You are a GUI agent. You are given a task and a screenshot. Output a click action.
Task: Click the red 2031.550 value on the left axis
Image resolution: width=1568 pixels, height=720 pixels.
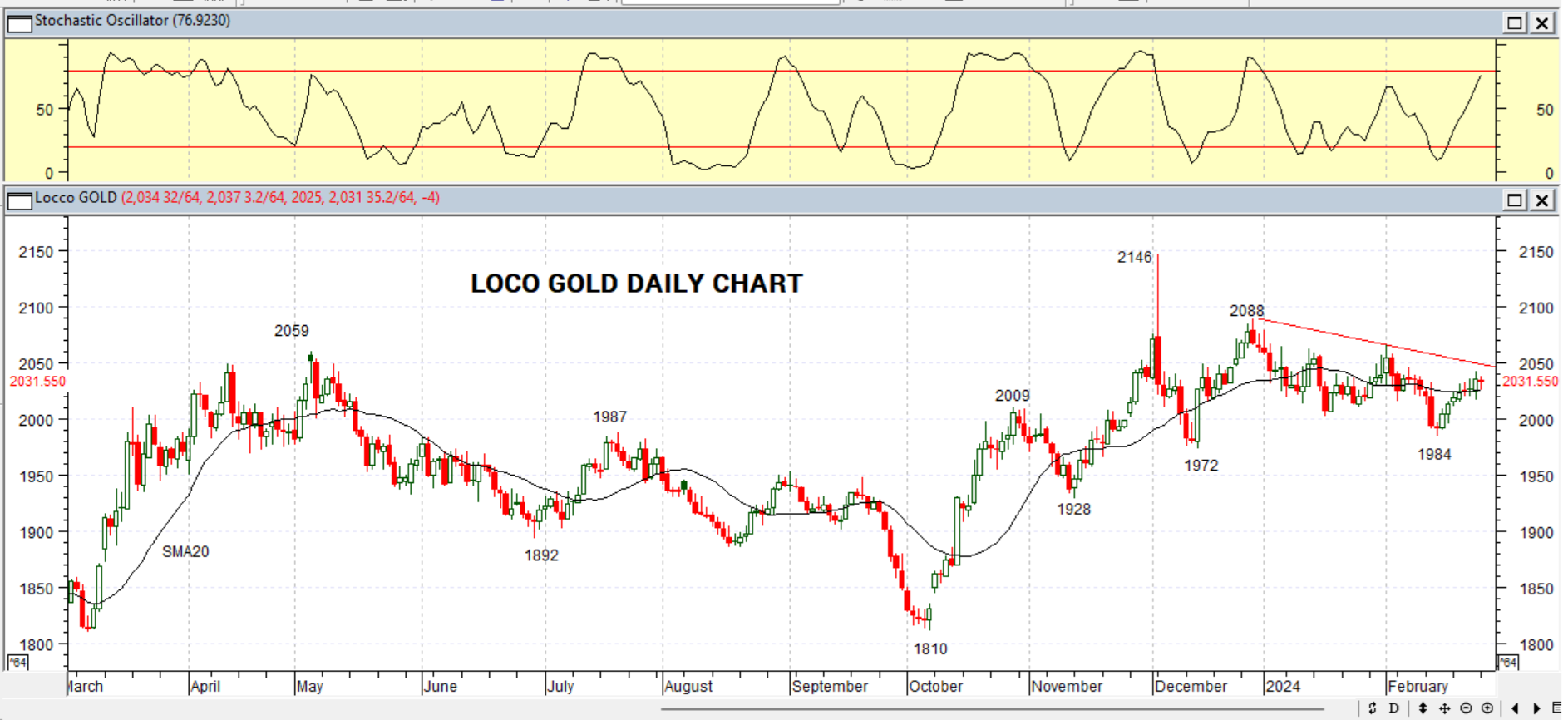point(37,382)
